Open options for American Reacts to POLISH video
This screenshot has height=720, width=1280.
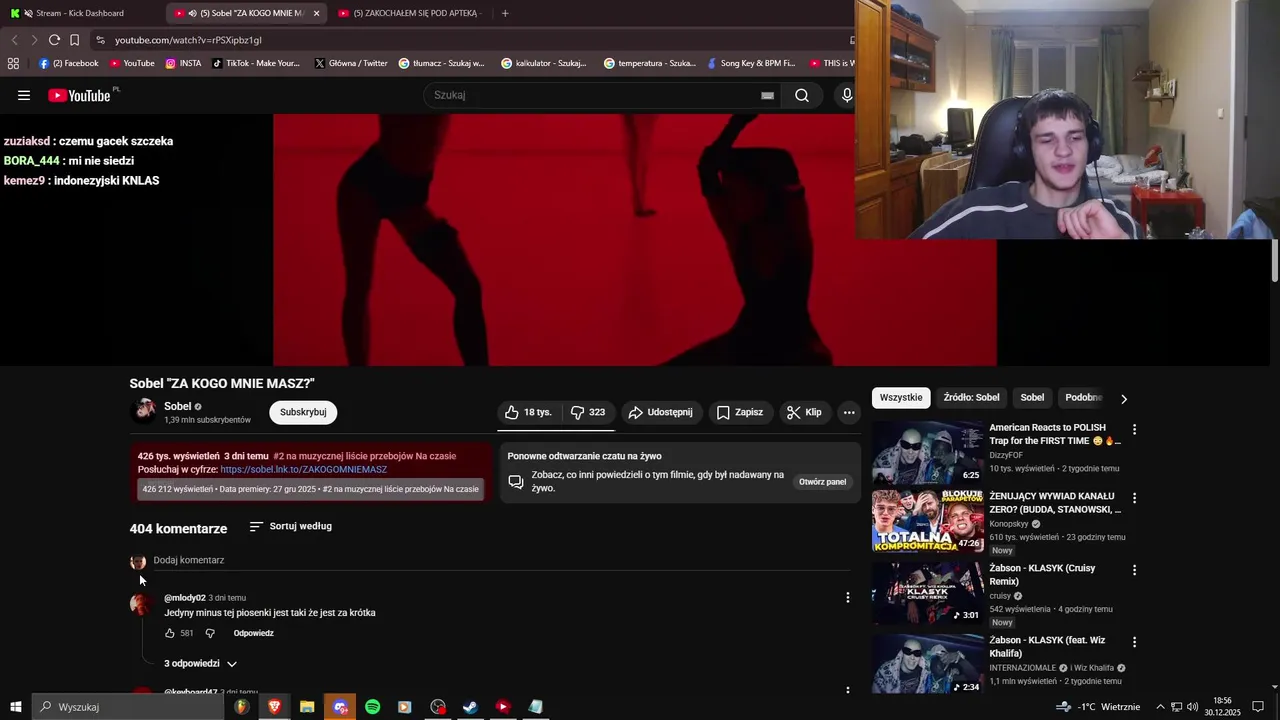1134,429
